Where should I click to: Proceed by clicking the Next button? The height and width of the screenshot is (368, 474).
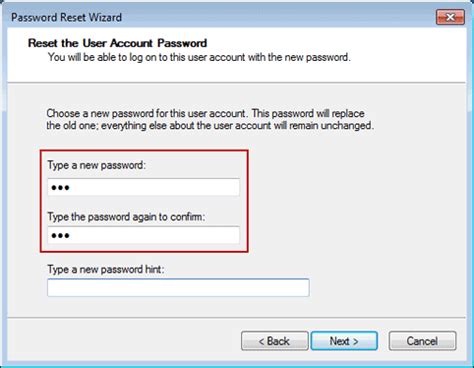coord(344,341)
